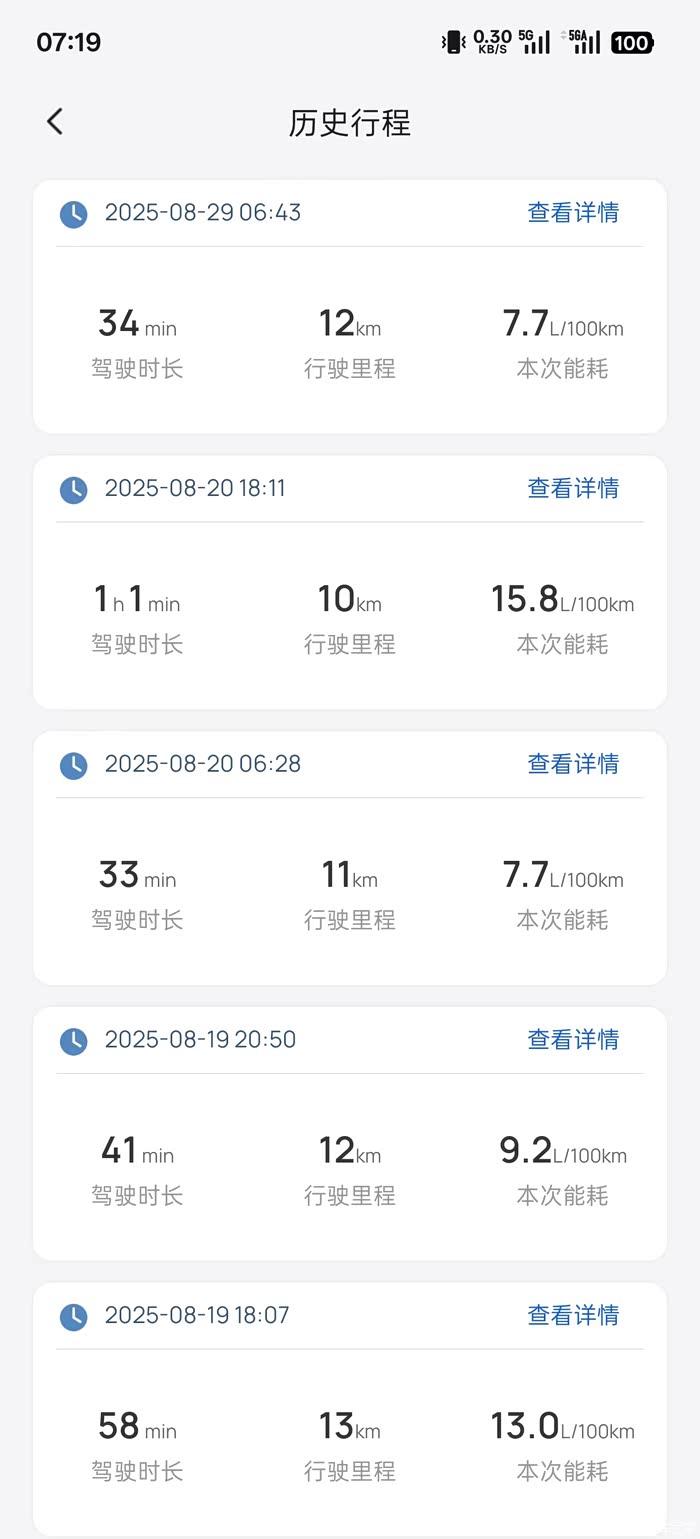
Task: Tap the 2025-08-29 06:43 timestamp text
Action: click(202, 212)
